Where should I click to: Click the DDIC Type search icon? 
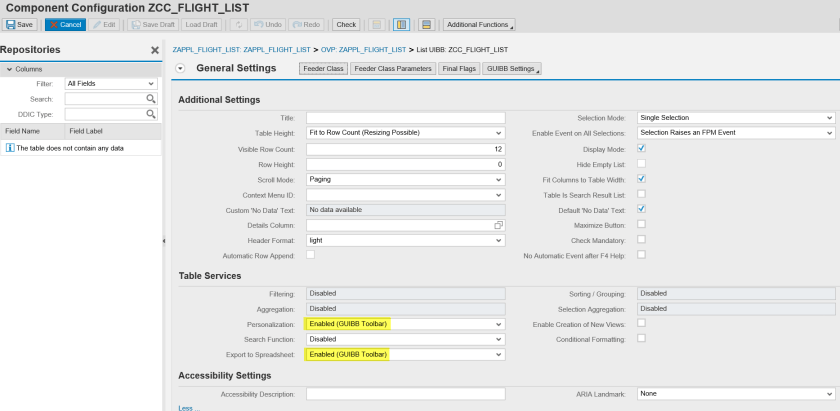point(151,114)
